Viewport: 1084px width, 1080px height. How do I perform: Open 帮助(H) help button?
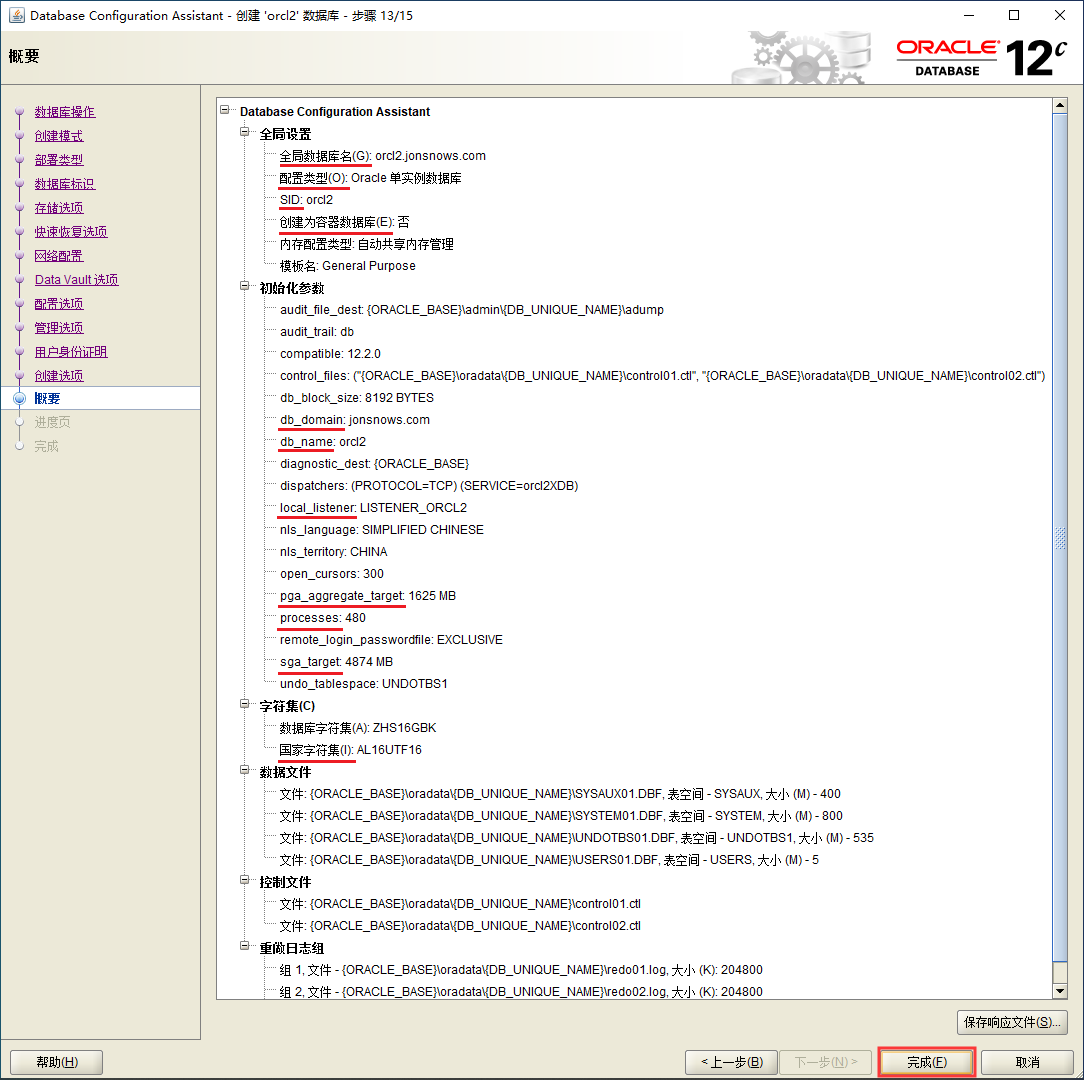coord(56,1062)
